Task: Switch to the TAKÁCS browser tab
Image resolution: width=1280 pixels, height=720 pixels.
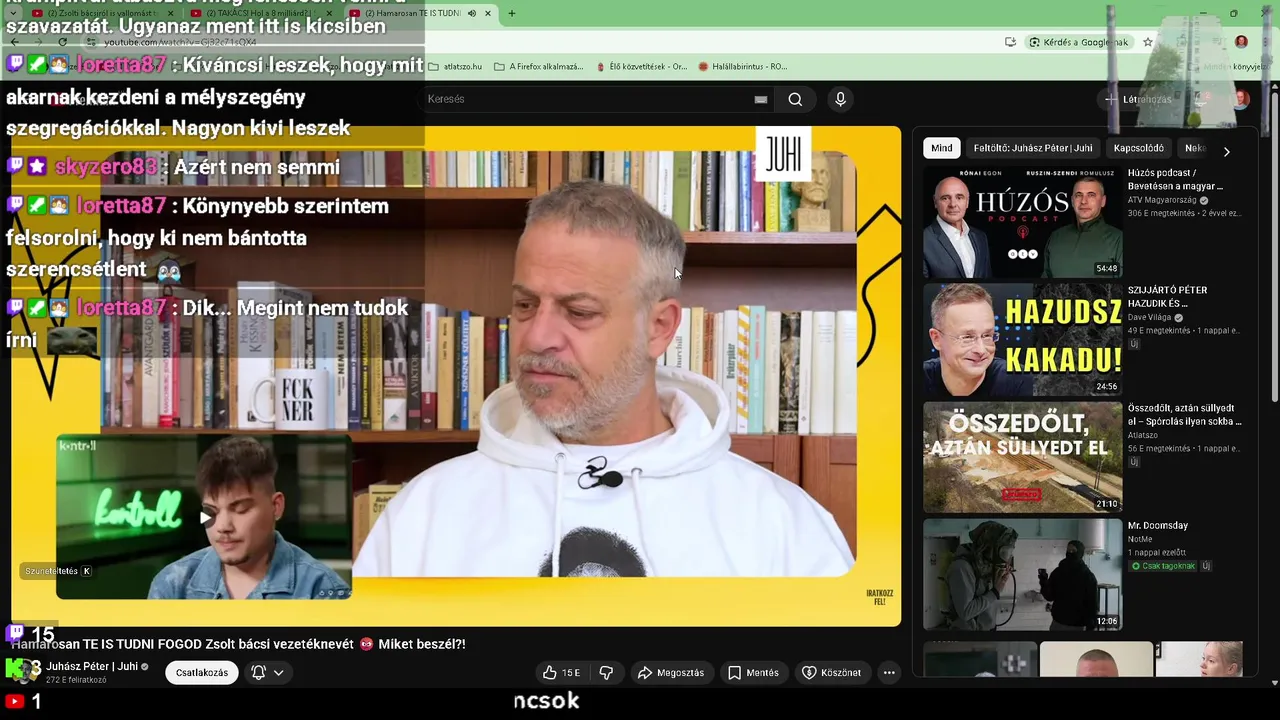Action: [x=260, y=14]
